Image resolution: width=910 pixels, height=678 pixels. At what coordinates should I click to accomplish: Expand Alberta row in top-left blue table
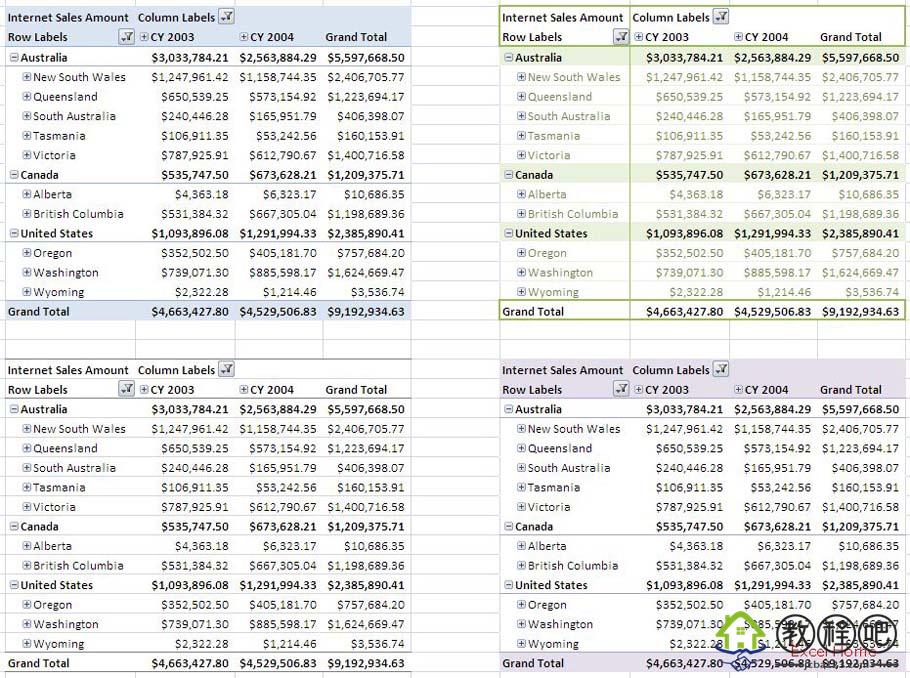coord(27,194)
